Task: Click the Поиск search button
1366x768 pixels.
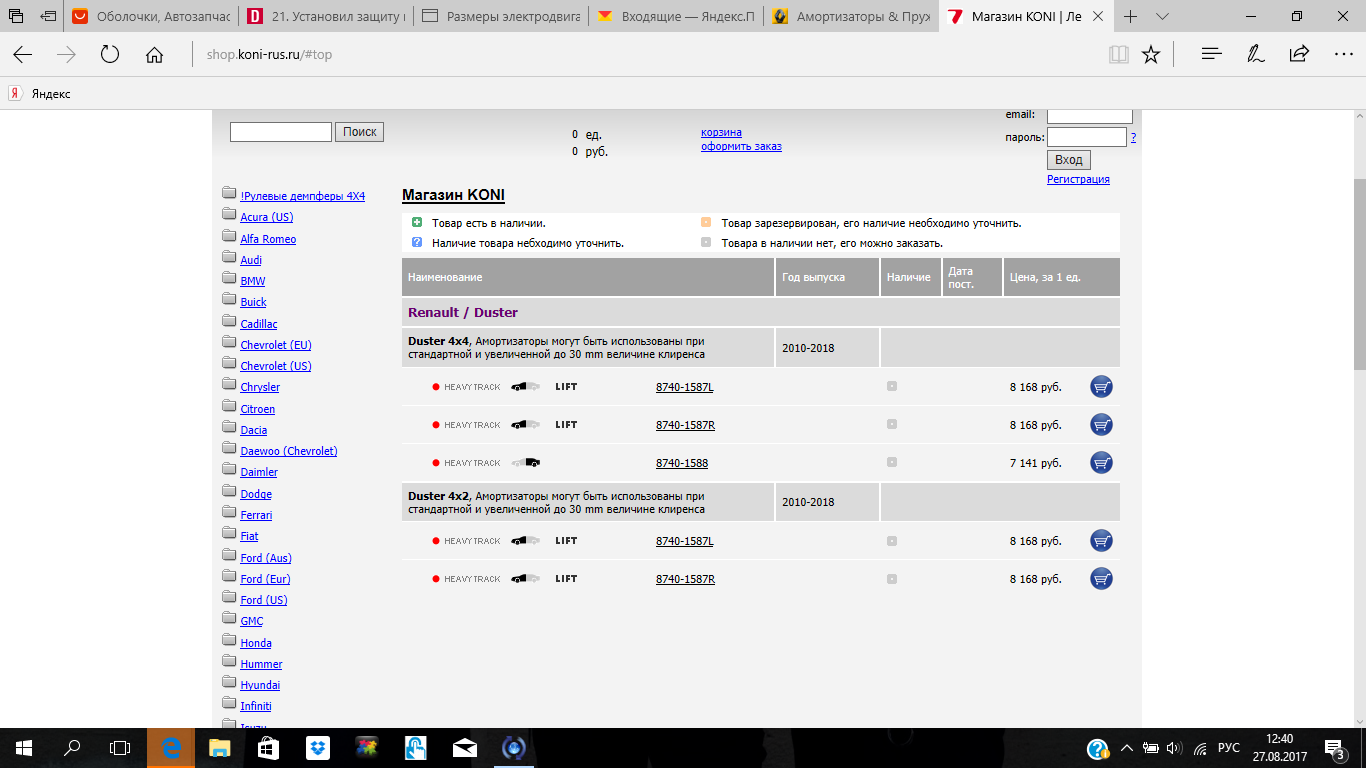Action: point(359,132)
